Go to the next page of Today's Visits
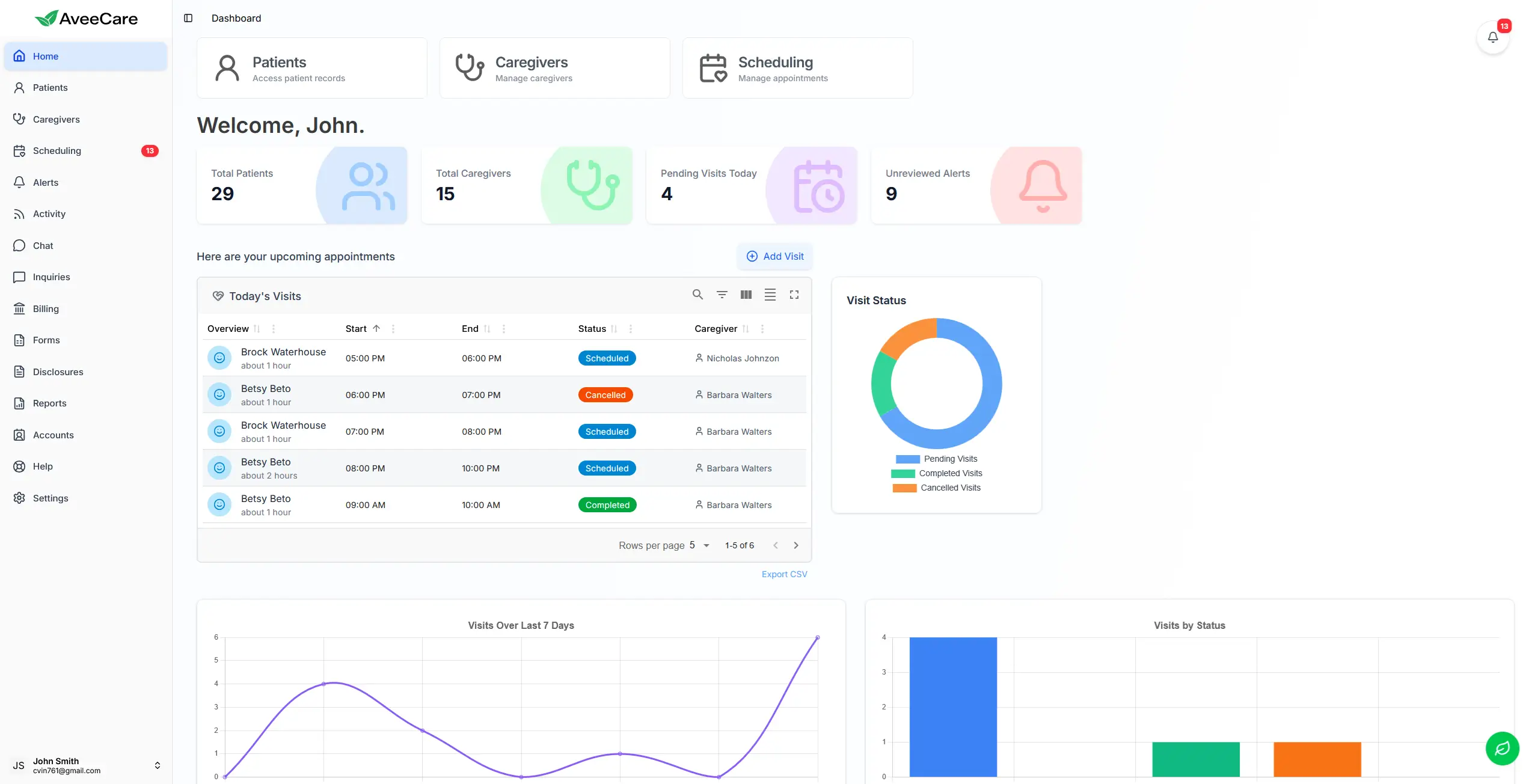Screen dimensions: 1538x784 pyautogui.click(x=796, y=545)
